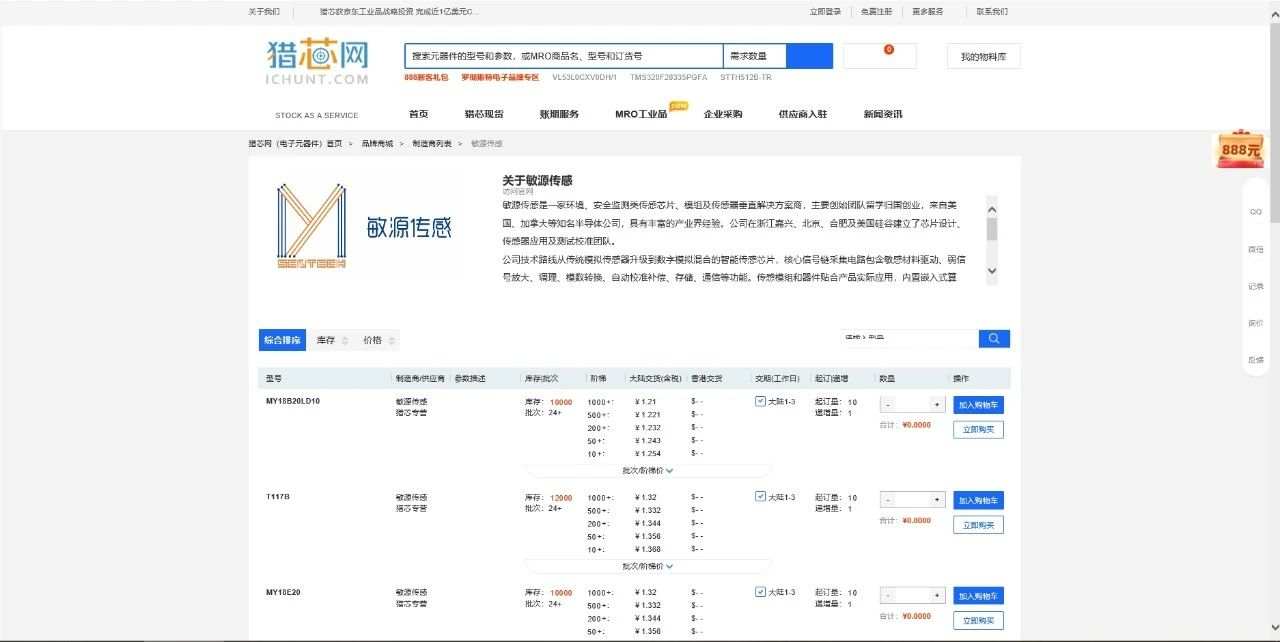Click the hot search term VL53L0CXV0DH/1
Viewport: 1280px width, 642px height.
(x=584, y=77)
